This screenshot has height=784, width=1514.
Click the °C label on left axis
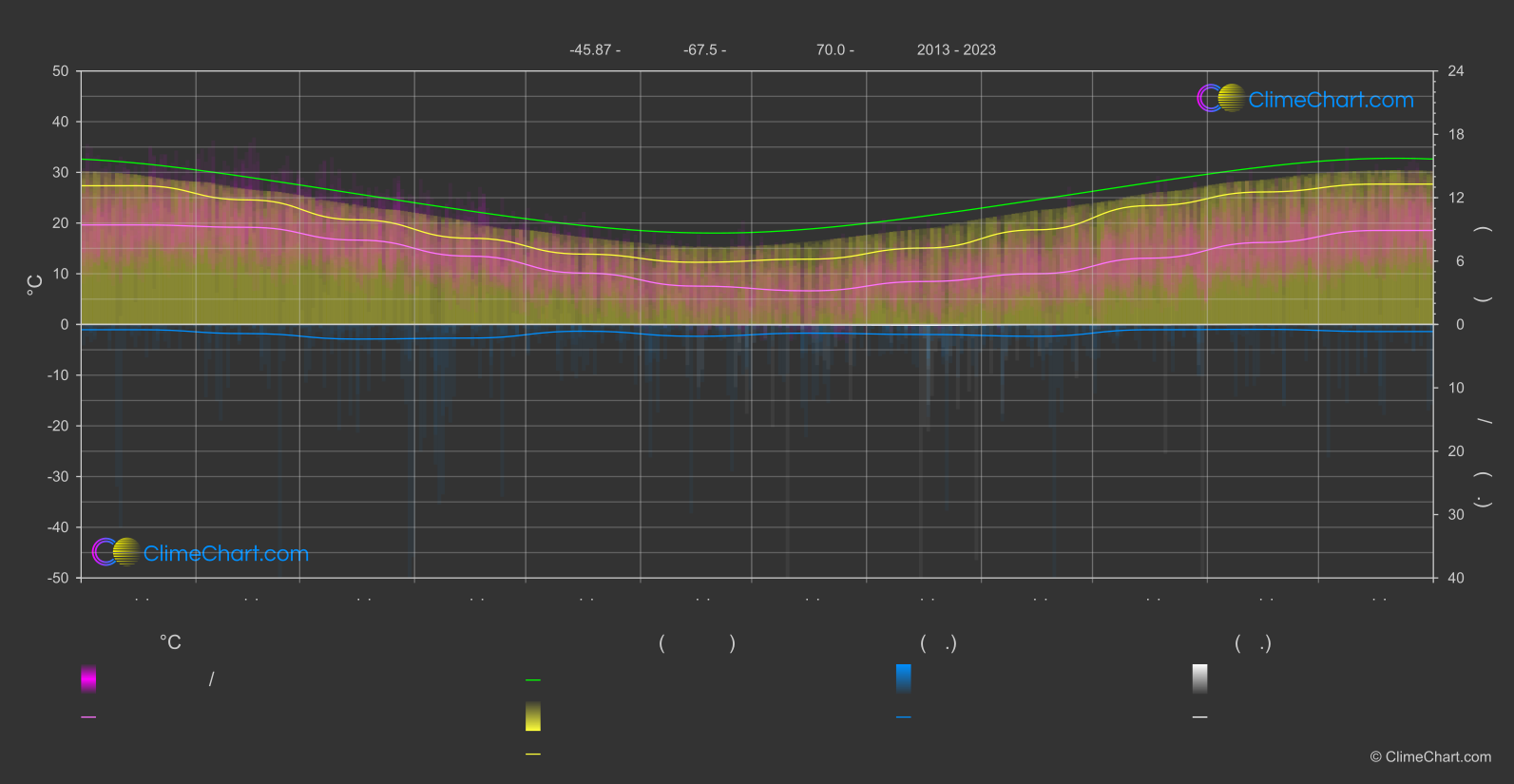[x=34, y=285]
